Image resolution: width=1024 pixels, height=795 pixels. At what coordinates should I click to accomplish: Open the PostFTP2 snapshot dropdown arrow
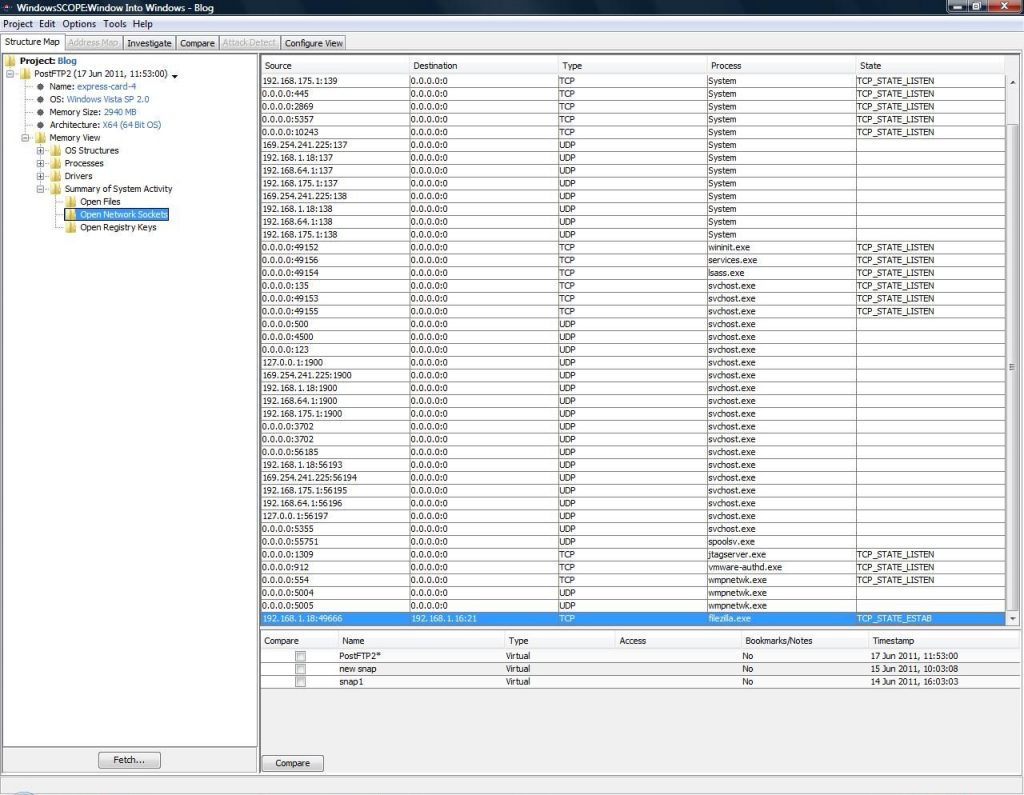coord(174,76)
